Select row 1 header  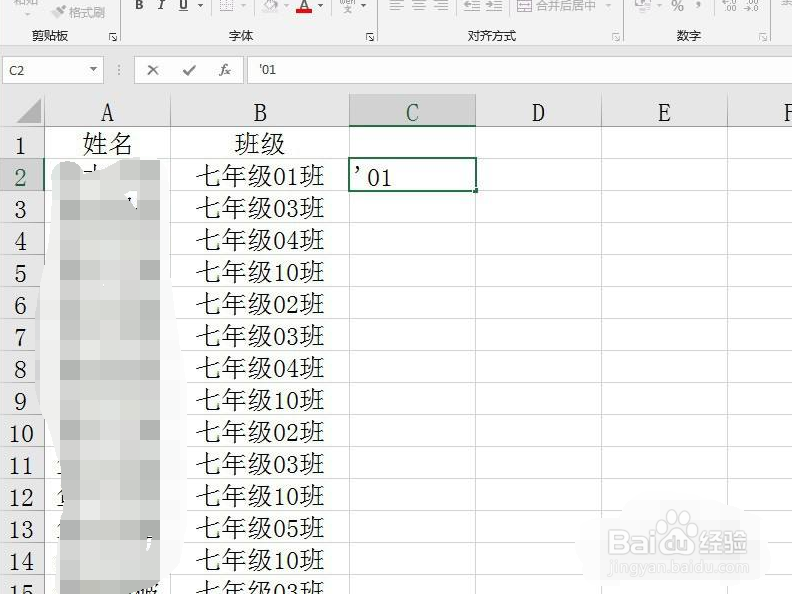coord(22,145)
